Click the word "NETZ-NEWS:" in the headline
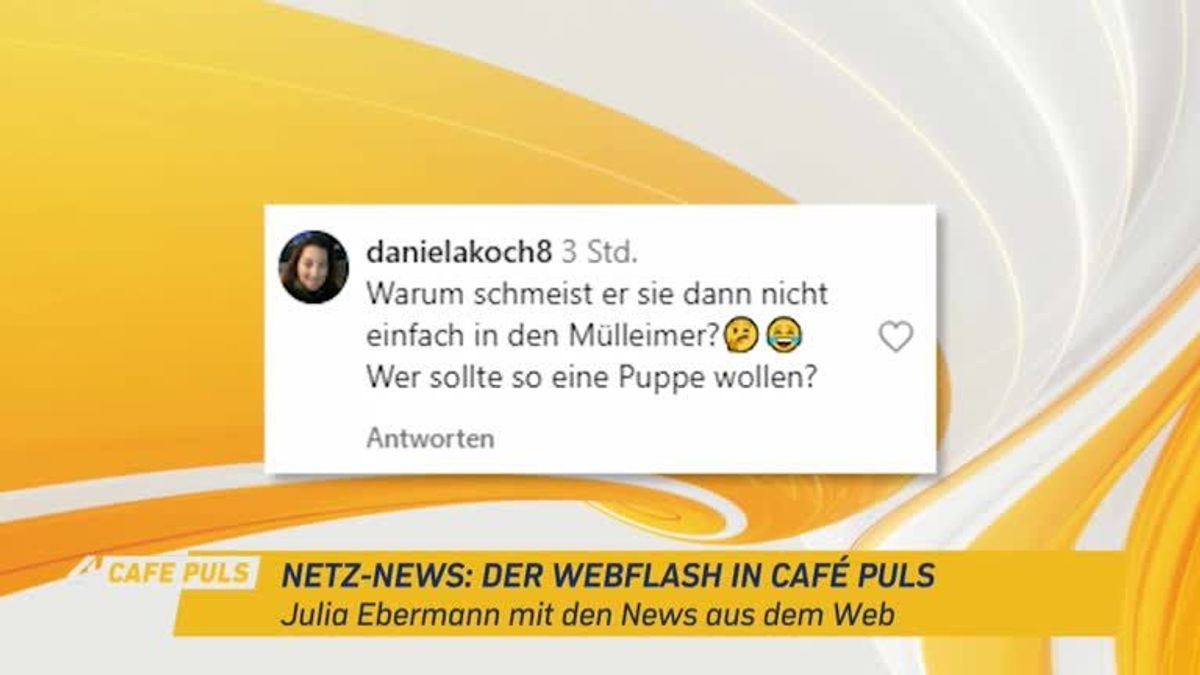This screenshot has width=1200, height=675. click(371, 575)
